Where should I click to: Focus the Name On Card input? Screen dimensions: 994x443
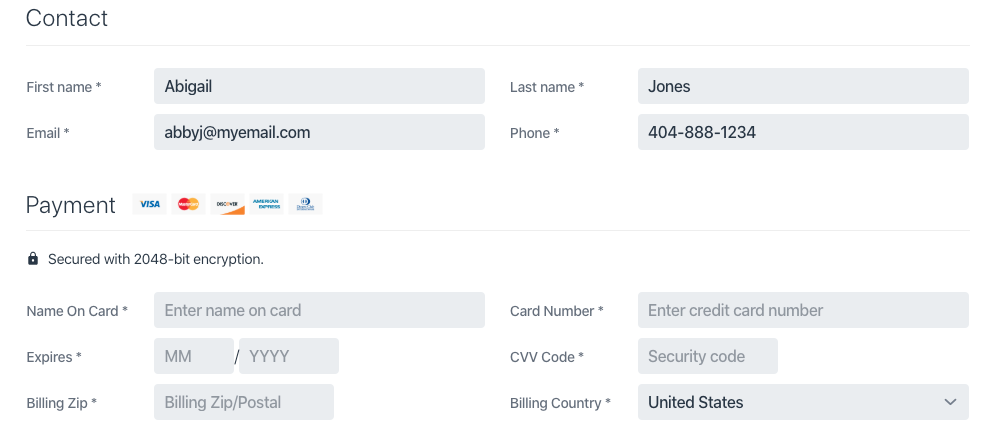pyautogui.click(x=318, y=310)
